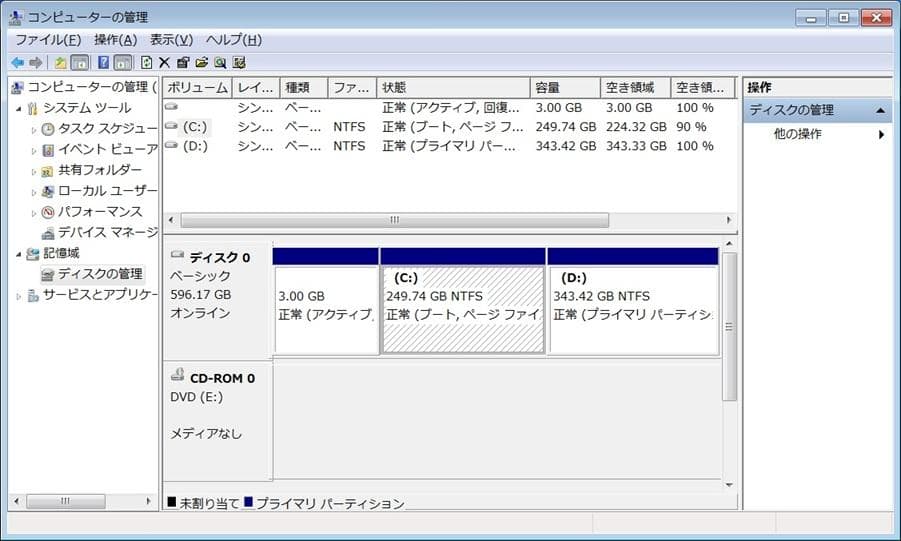Select デバイス マネージャー in the tree
Viewport: 901px width, 541px height.
point(107,232)
